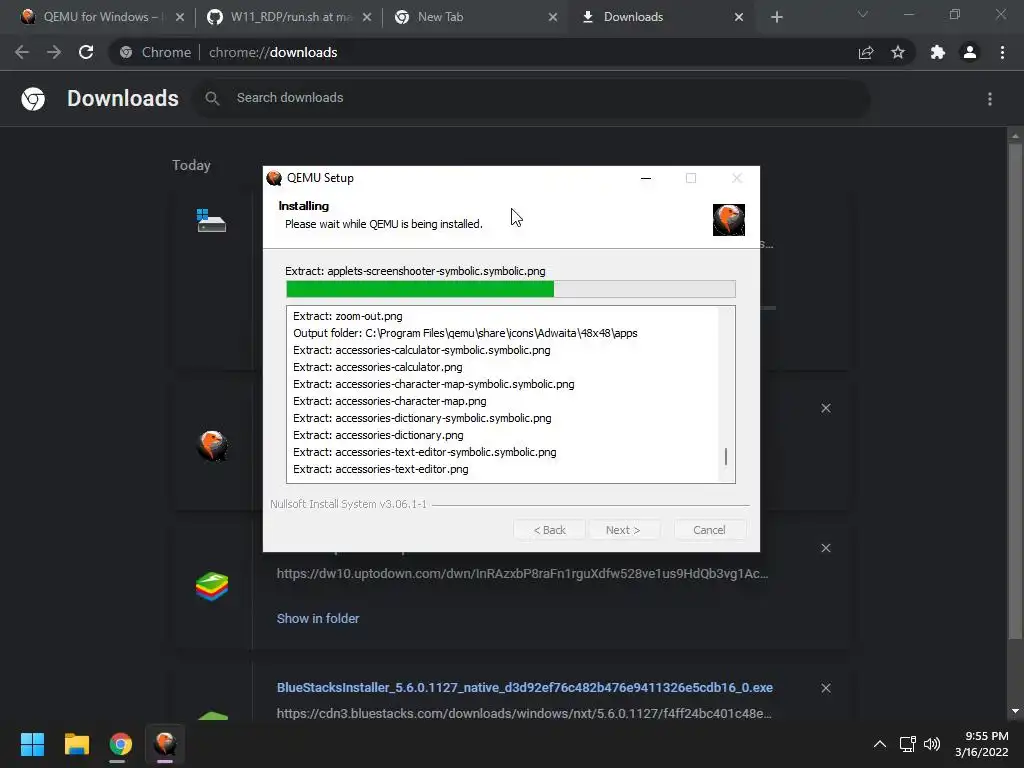Minimize the QEMU Setup dialog
Screen dimensions: 1024x768
click(x=646, y=178)
